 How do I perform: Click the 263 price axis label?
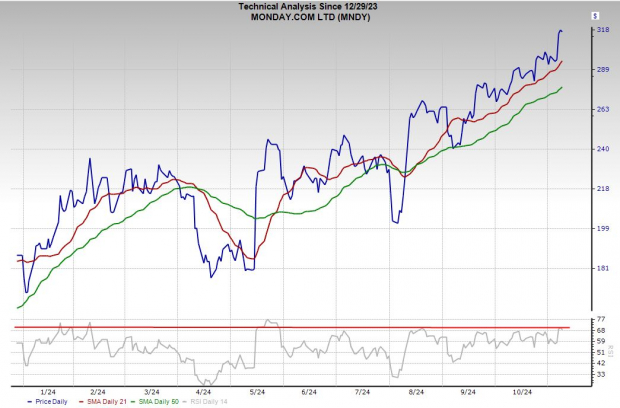pyautogui.click(x=603, y=110)
